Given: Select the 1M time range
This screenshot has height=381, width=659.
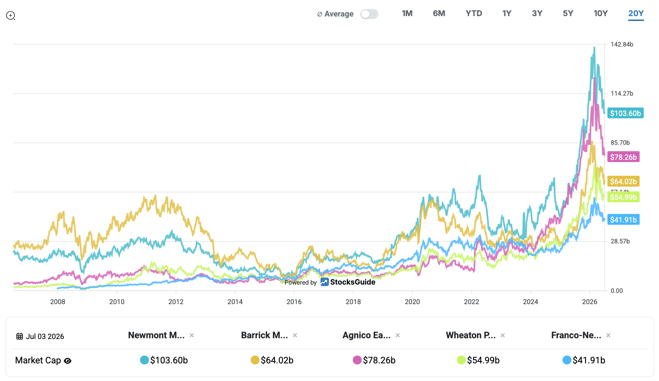Looking at the screenshot, I should click(407, 13).
